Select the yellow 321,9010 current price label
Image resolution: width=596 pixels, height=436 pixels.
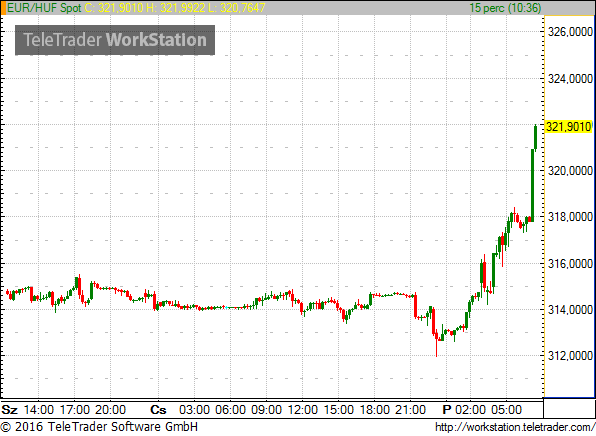point(569,127)
